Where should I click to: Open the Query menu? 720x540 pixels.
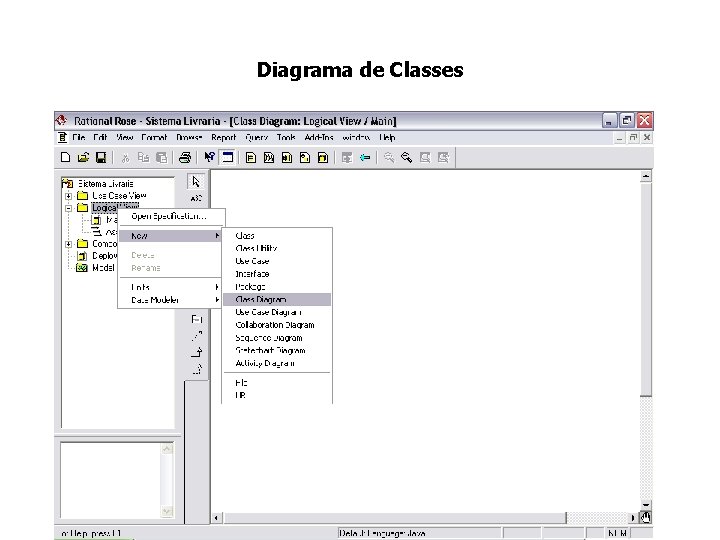(x=256, y=137)
